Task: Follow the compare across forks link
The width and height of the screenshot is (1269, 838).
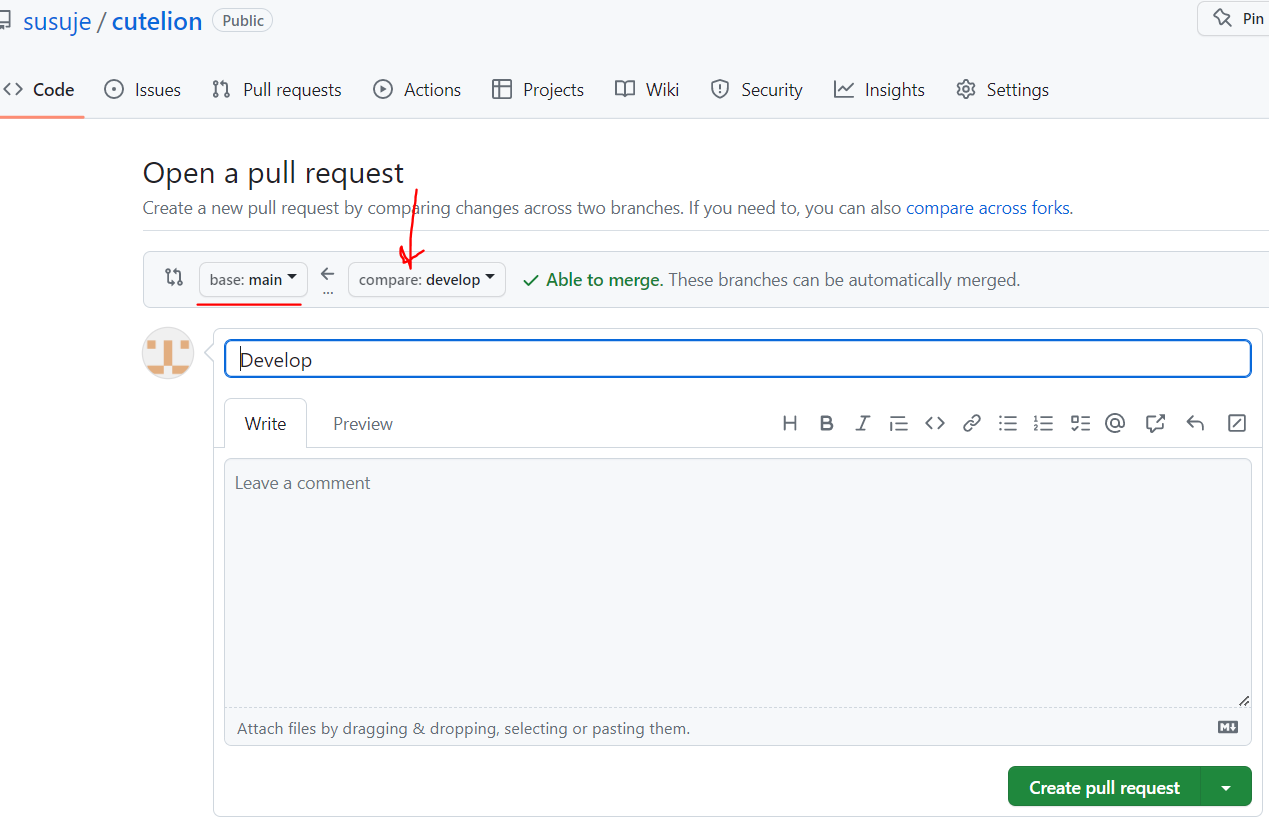Action: [x=988, y=208]
